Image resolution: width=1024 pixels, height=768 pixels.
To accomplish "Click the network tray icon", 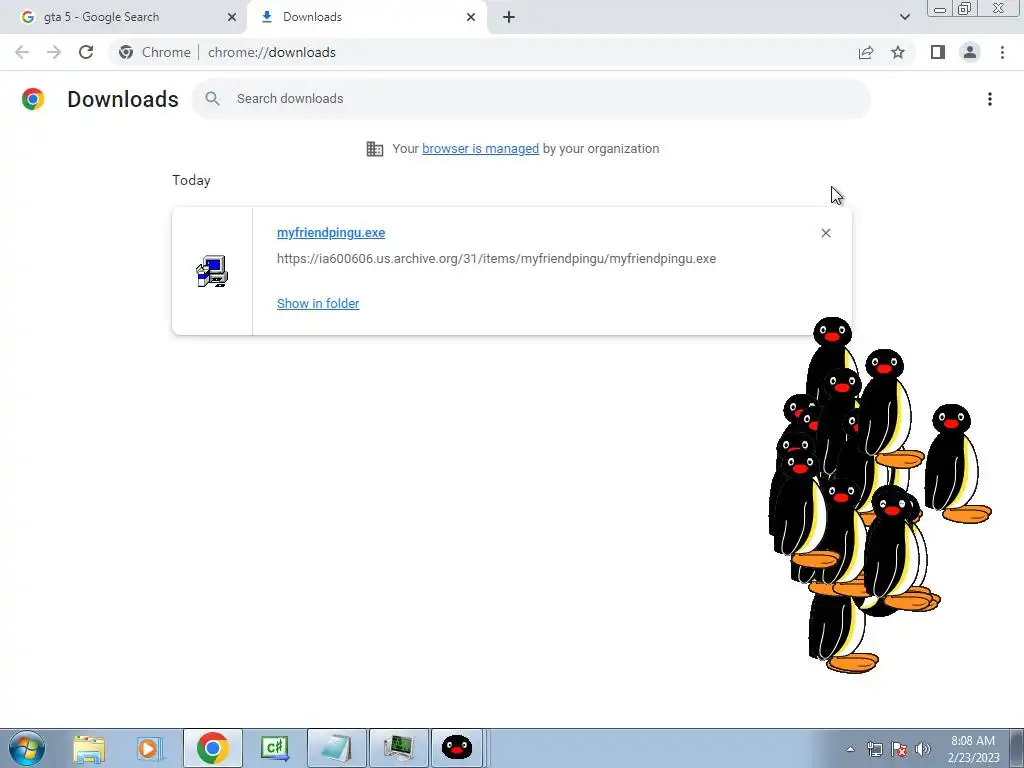I will 874,749.
